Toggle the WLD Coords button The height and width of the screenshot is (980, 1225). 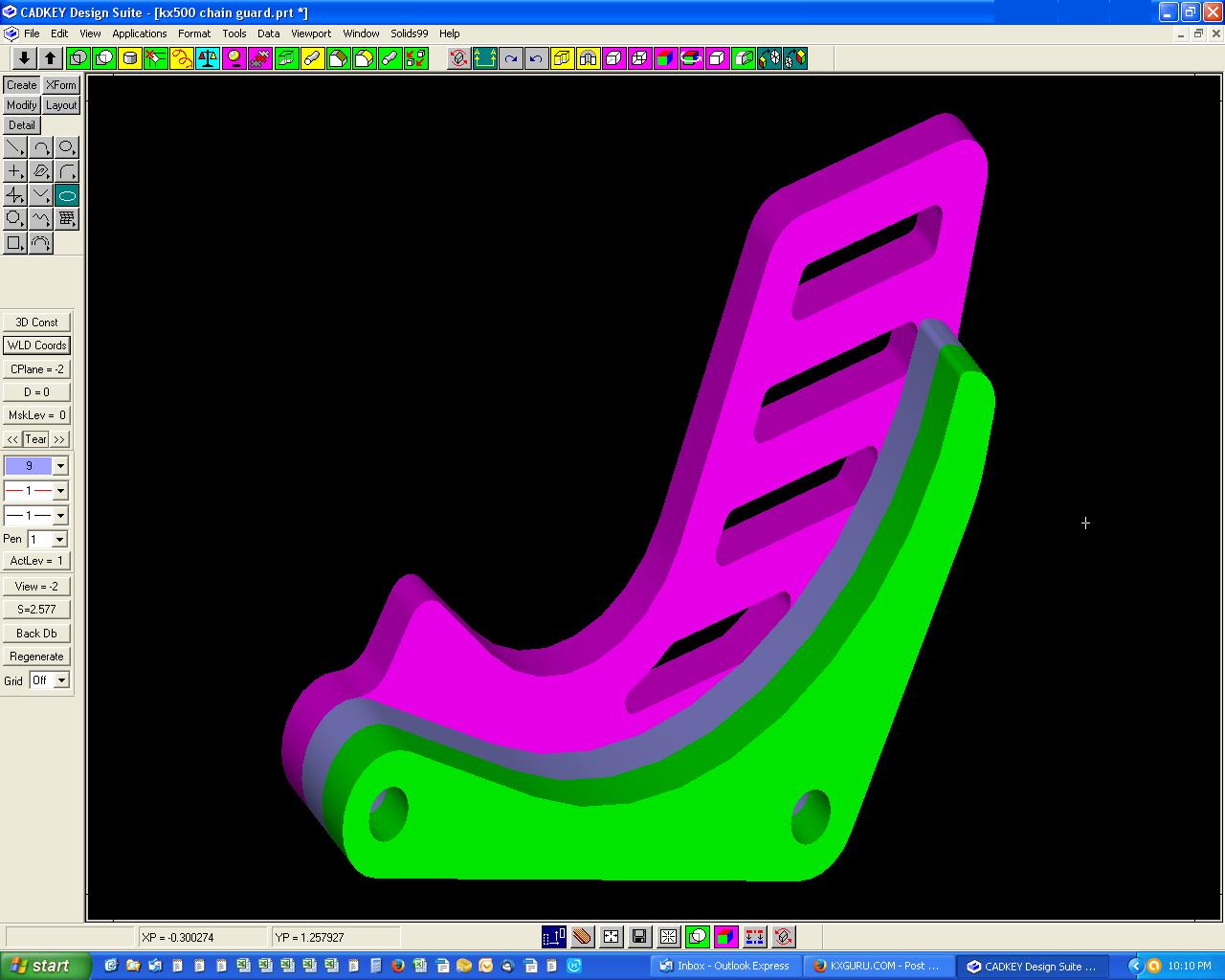[x=36, y=345]
